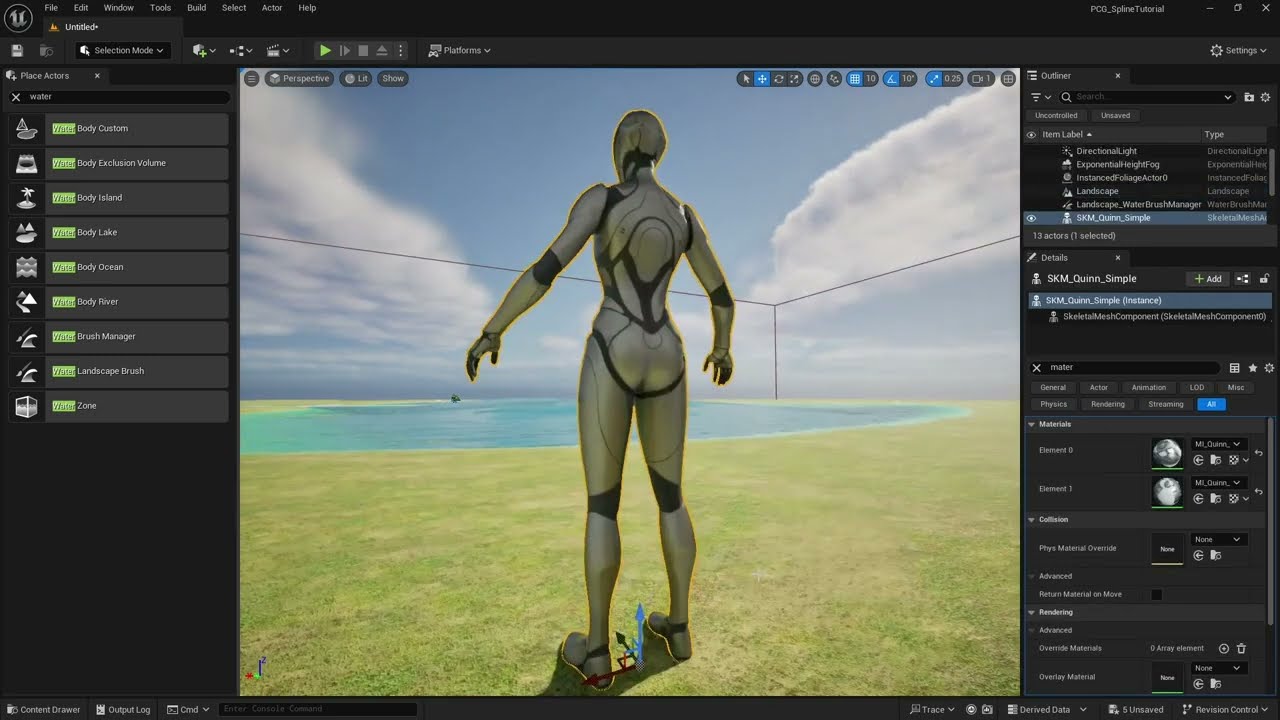Toggle grid snapping in viewport

tap(855, 78)
